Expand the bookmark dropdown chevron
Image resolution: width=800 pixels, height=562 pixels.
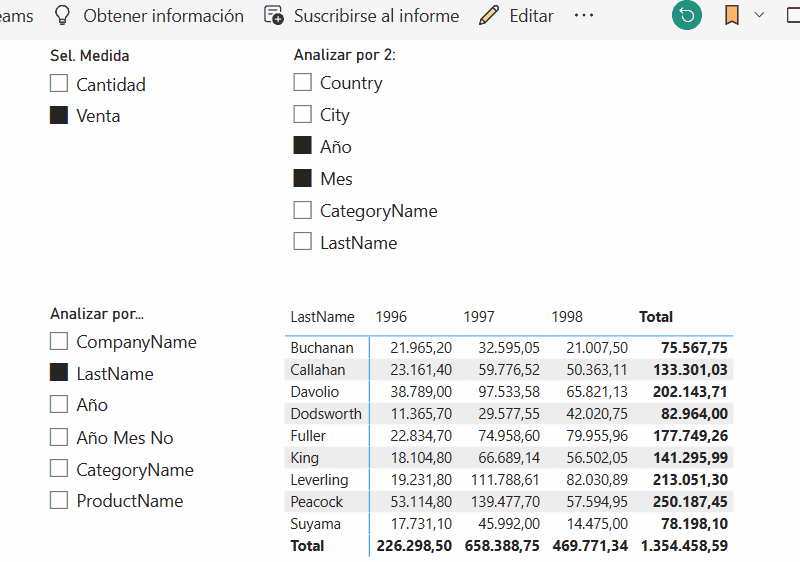(x=759, y=15)
